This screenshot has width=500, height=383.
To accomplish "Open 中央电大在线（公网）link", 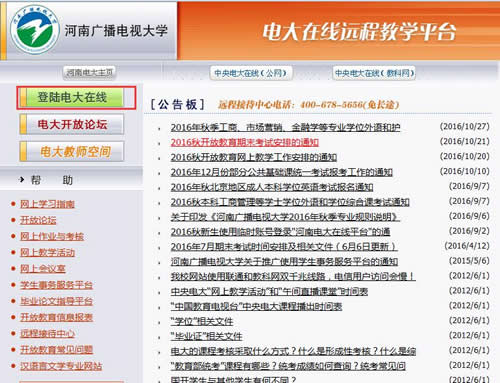I will coord(251,73).
